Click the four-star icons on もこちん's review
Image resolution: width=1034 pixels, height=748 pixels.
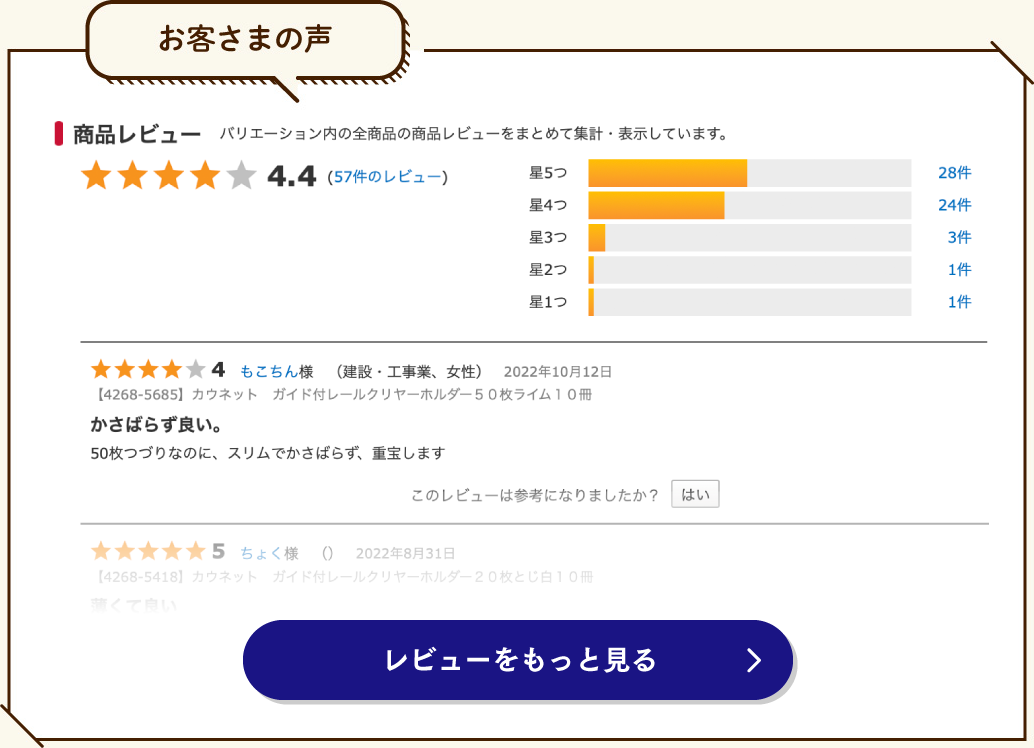point(148,369)
